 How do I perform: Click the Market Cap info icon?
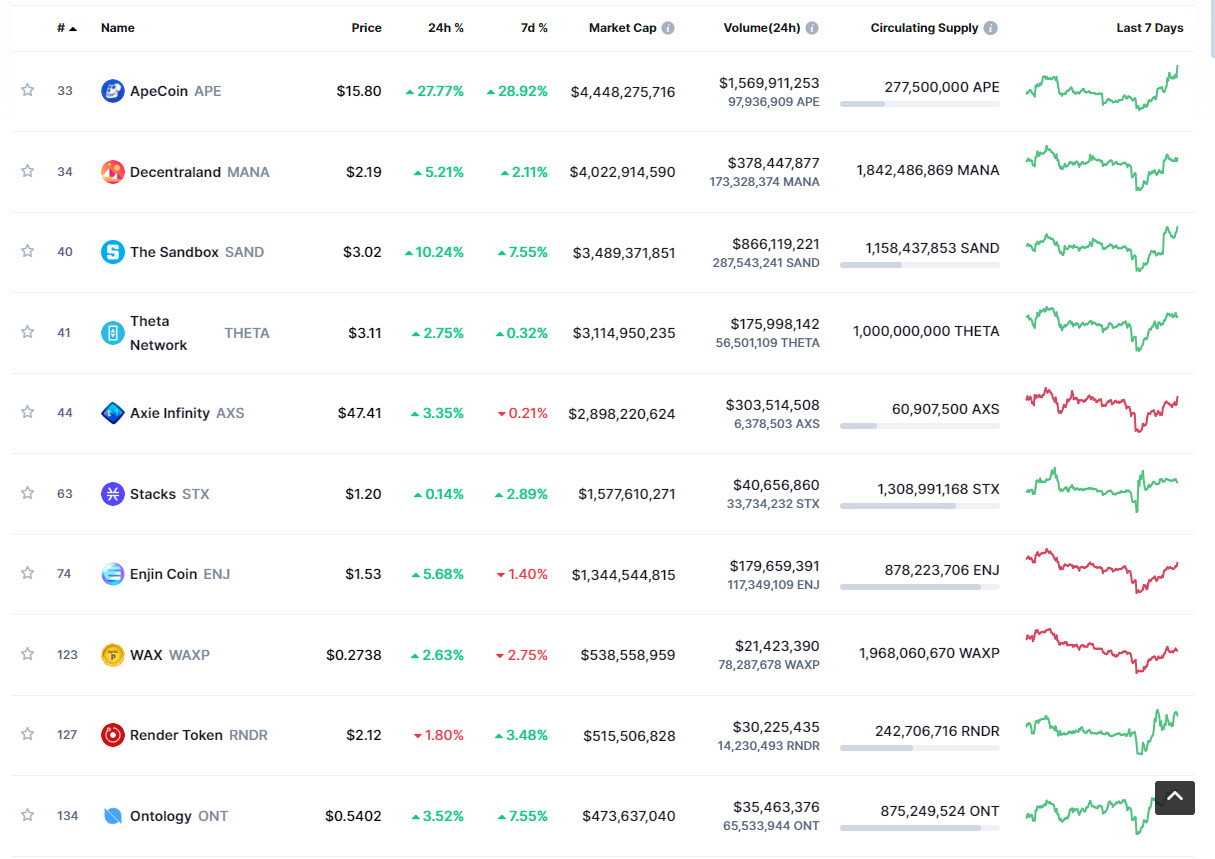(668, 28)
